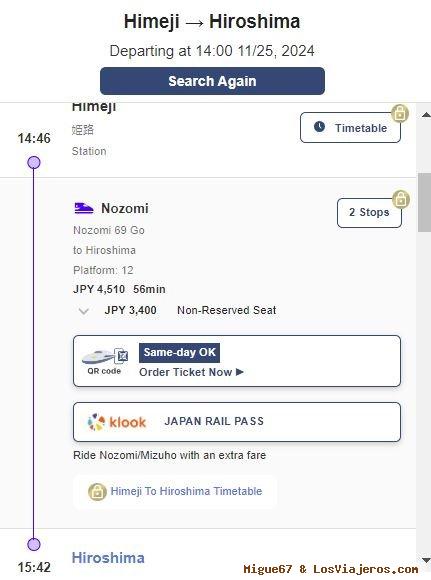
Task: Expand the 2 Stops list
Action: coord(369,213)
